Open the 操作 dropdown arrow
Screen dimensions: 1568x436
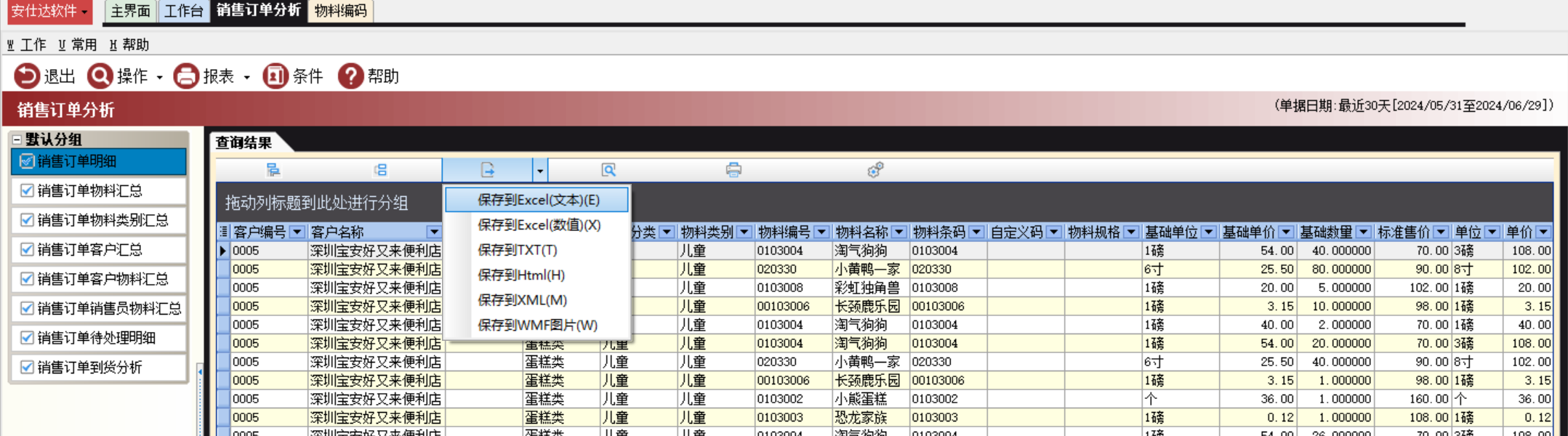(x=159, y=77)
